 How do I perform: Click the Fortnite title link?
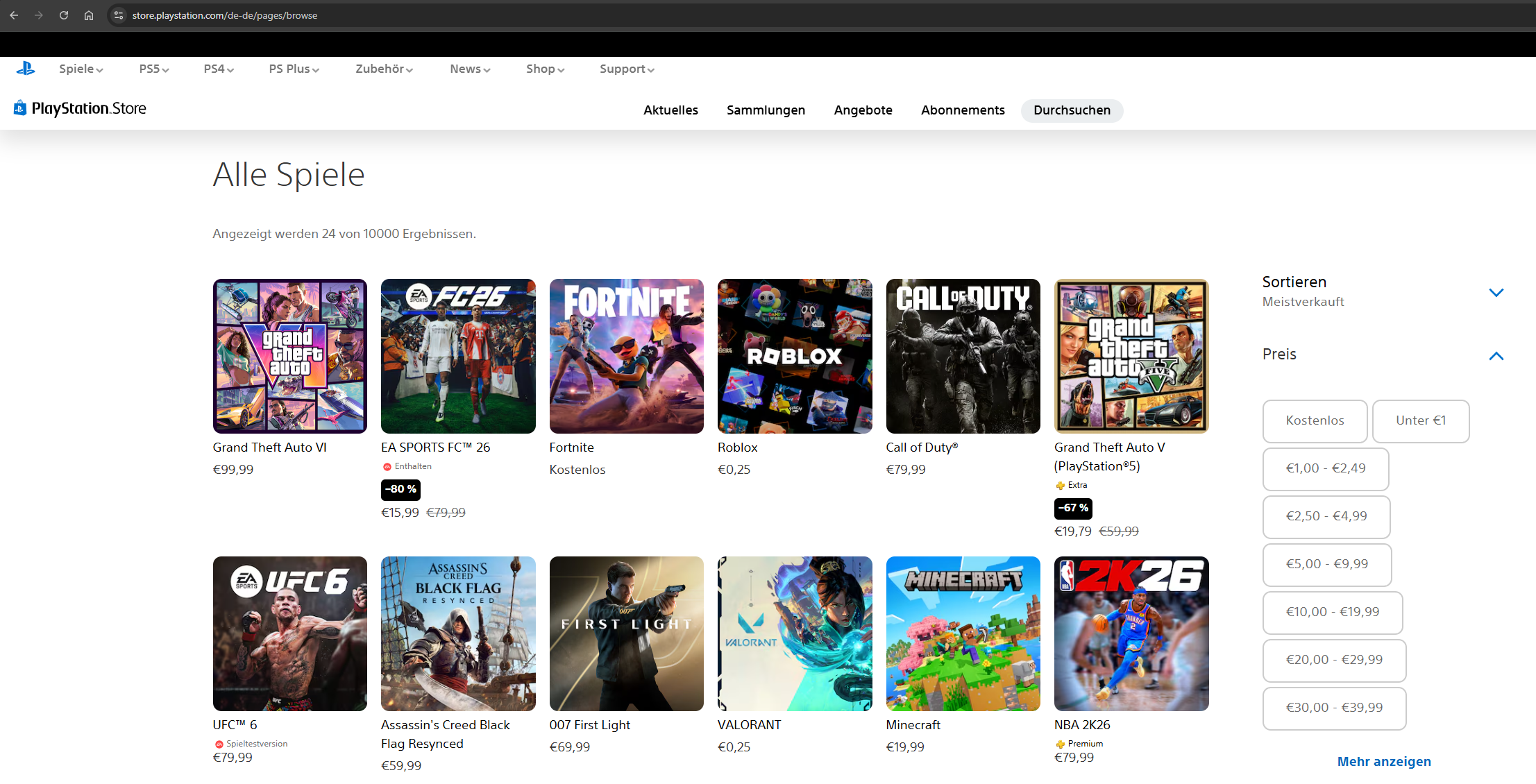click(x=572, y=448)
